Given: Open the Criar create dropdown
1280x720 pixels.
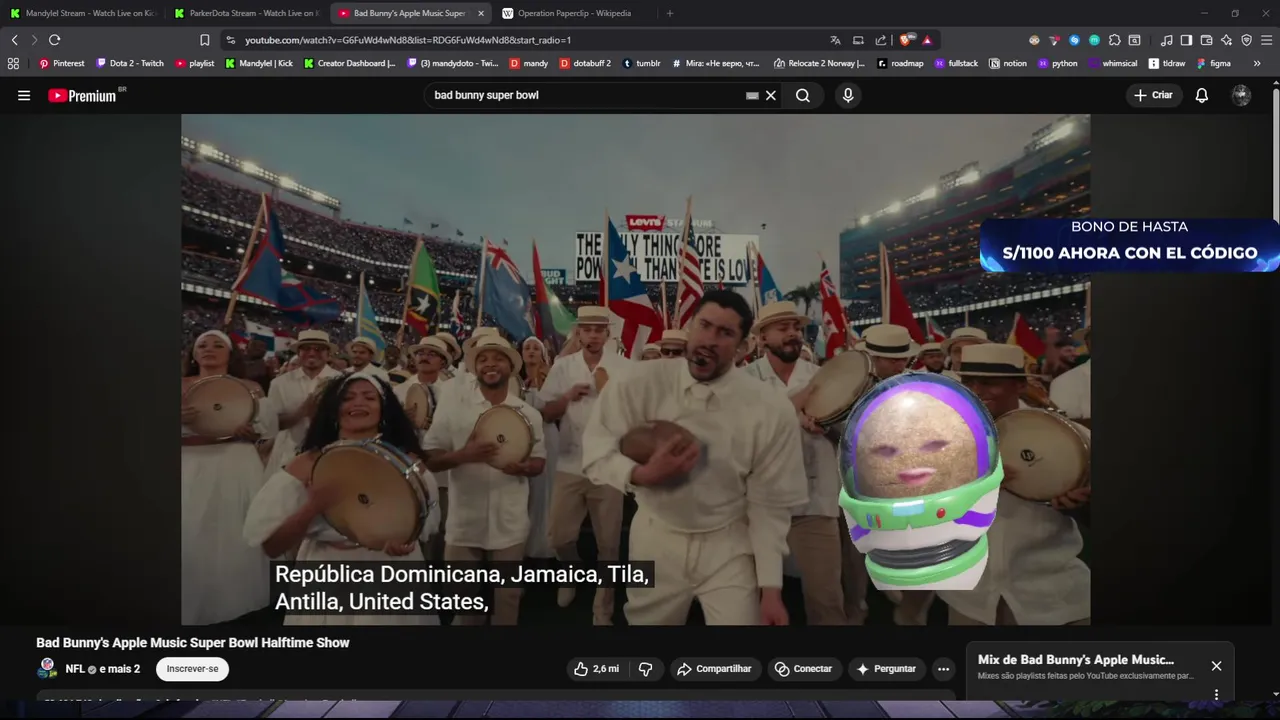Looking at the screenshot, I should point(1153,96).
